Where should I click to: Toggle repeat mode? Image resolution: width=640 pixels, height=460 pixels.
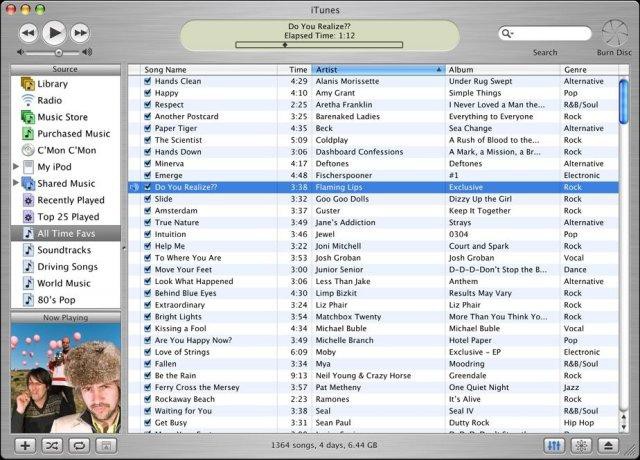click(79, 445)
